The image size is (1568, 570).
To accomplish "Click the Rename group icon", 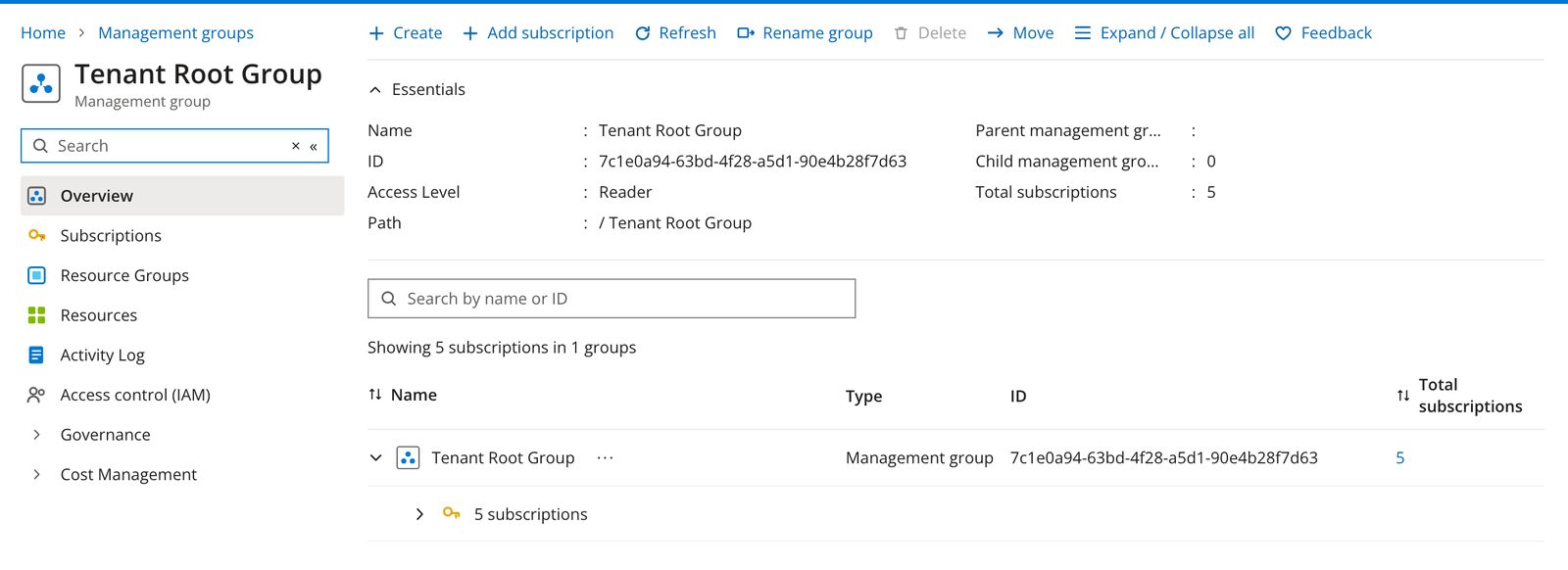I will pyautogui.click(x=746, y=33).
